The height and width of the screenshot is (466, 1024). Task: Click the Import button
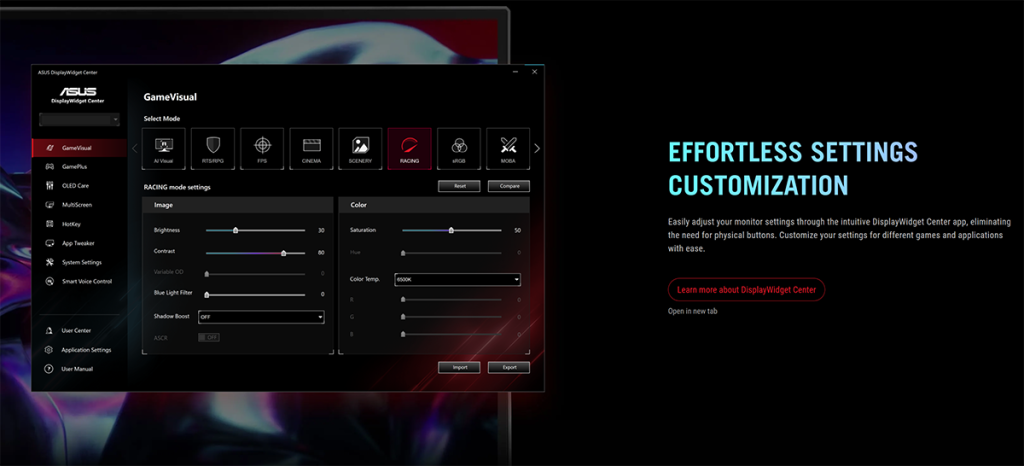click(460, 367)
